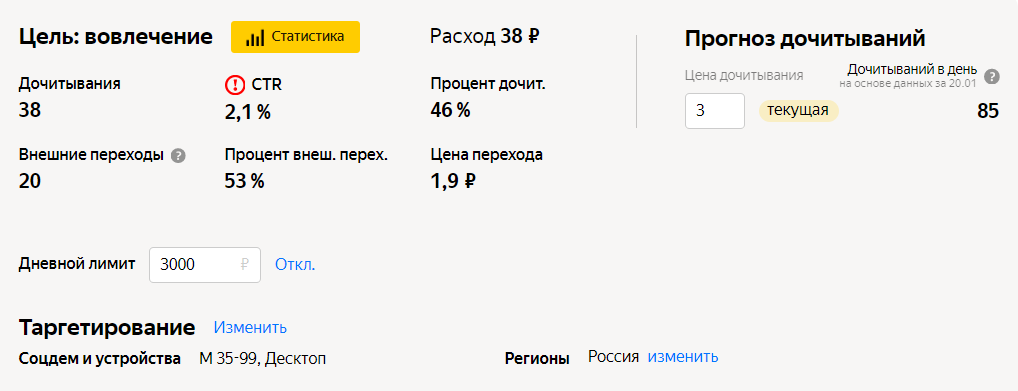This screenshot has width=1018, height=391.
Task: Click the forecast number 85
Action: (987, 111)
